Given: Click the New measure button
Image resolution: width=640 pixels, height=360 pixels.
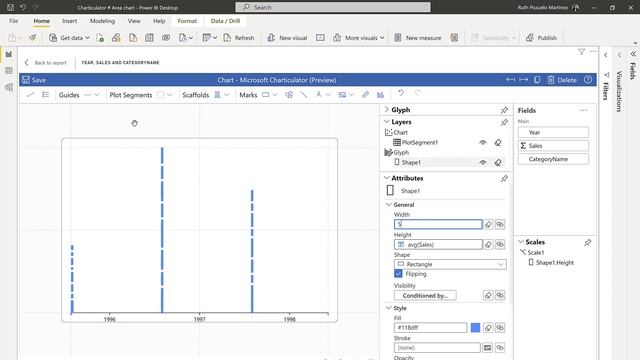Looking at the screenshot, I should click(418, 38).
